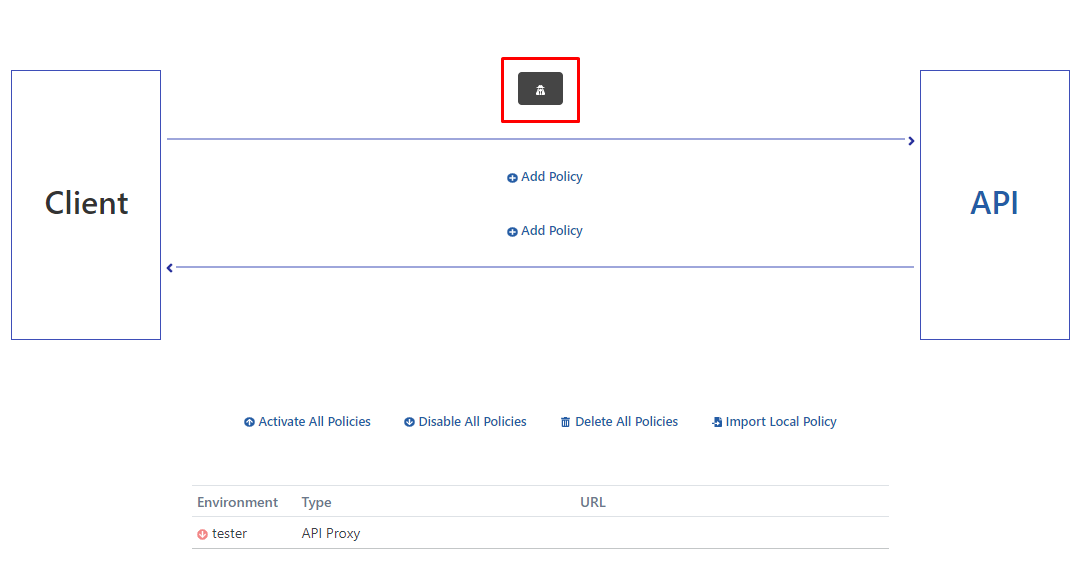Add a policy to the request flow
The image size is (1085, 573).
[551, 177]
